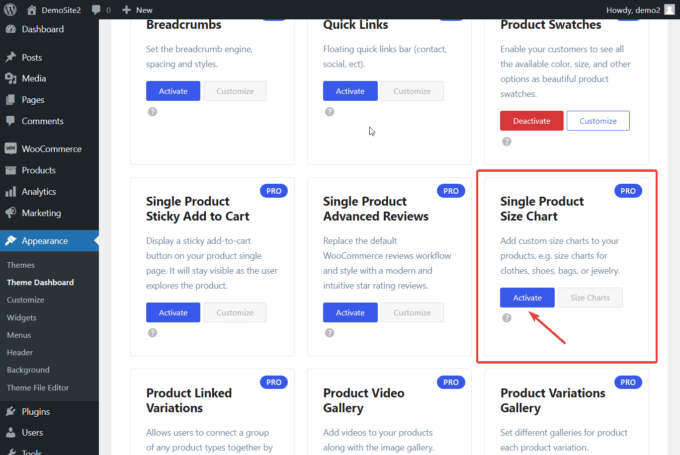The width and height of the screenshot is (680, 455).
Task: Open the comments bubble icon in admin bar
Action: 96,10
